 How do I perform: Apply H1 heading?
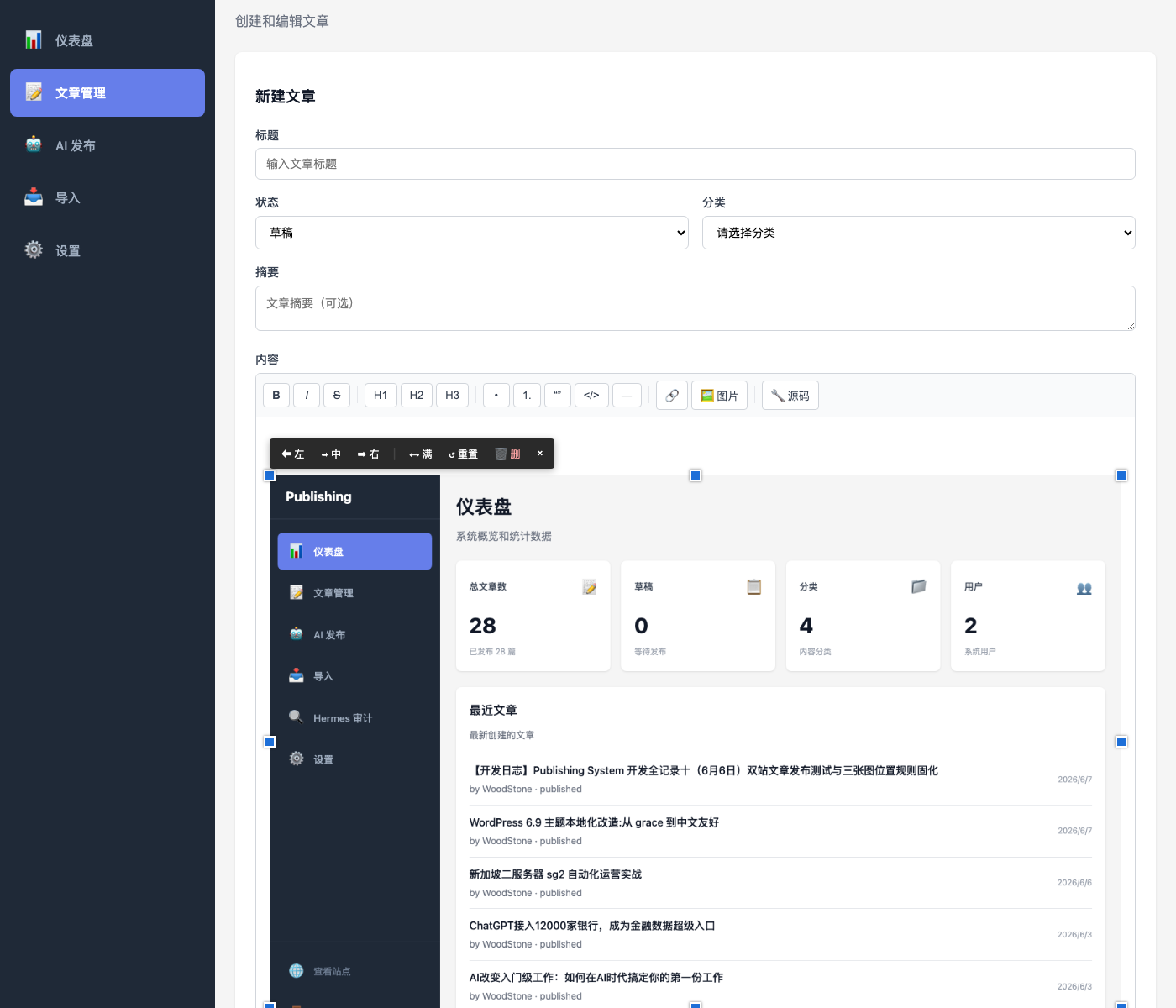381,395
